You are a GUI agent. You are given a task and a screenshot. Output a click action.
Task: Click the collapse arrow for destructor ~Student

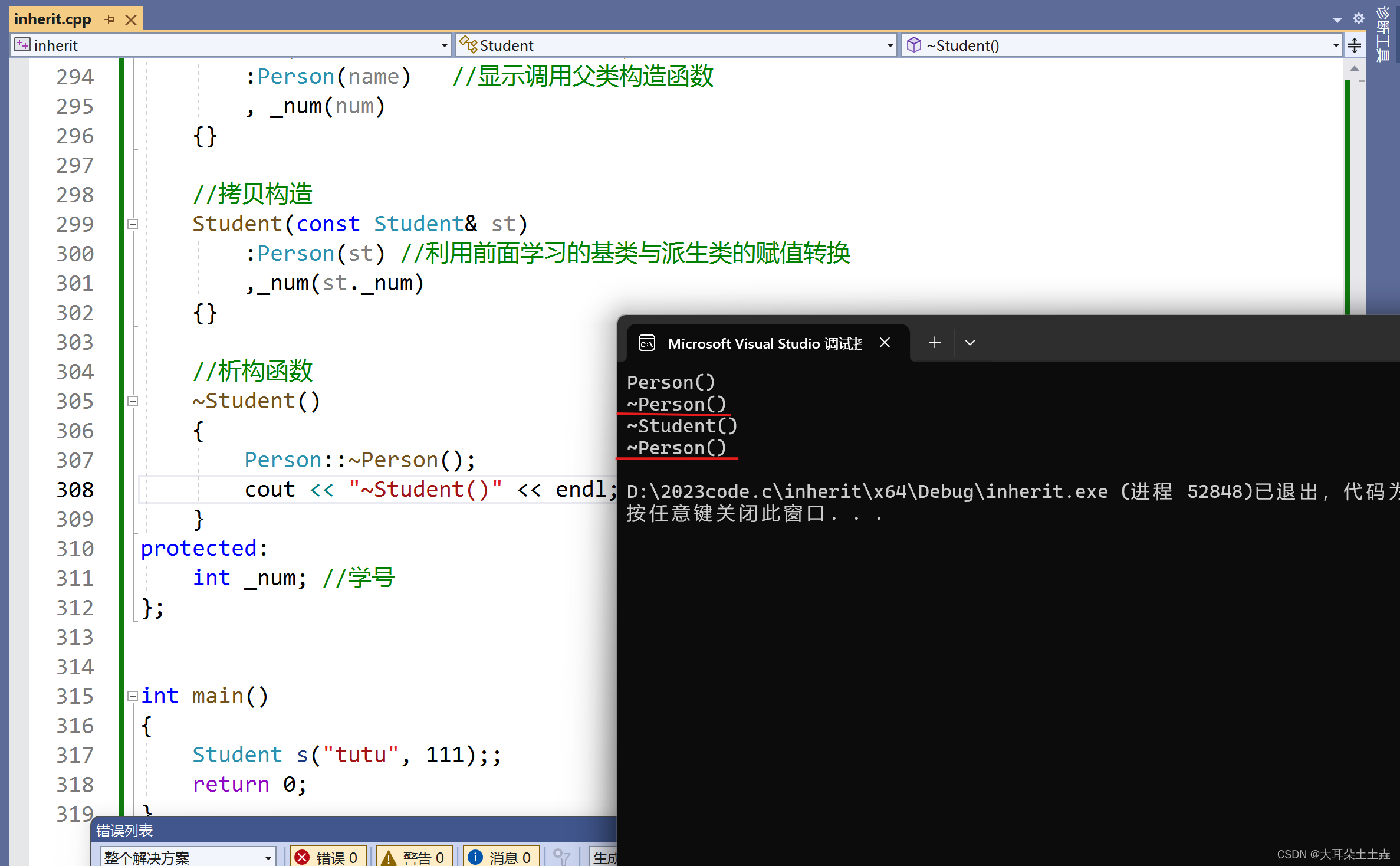pyautogui.click(x=132, y=400)
